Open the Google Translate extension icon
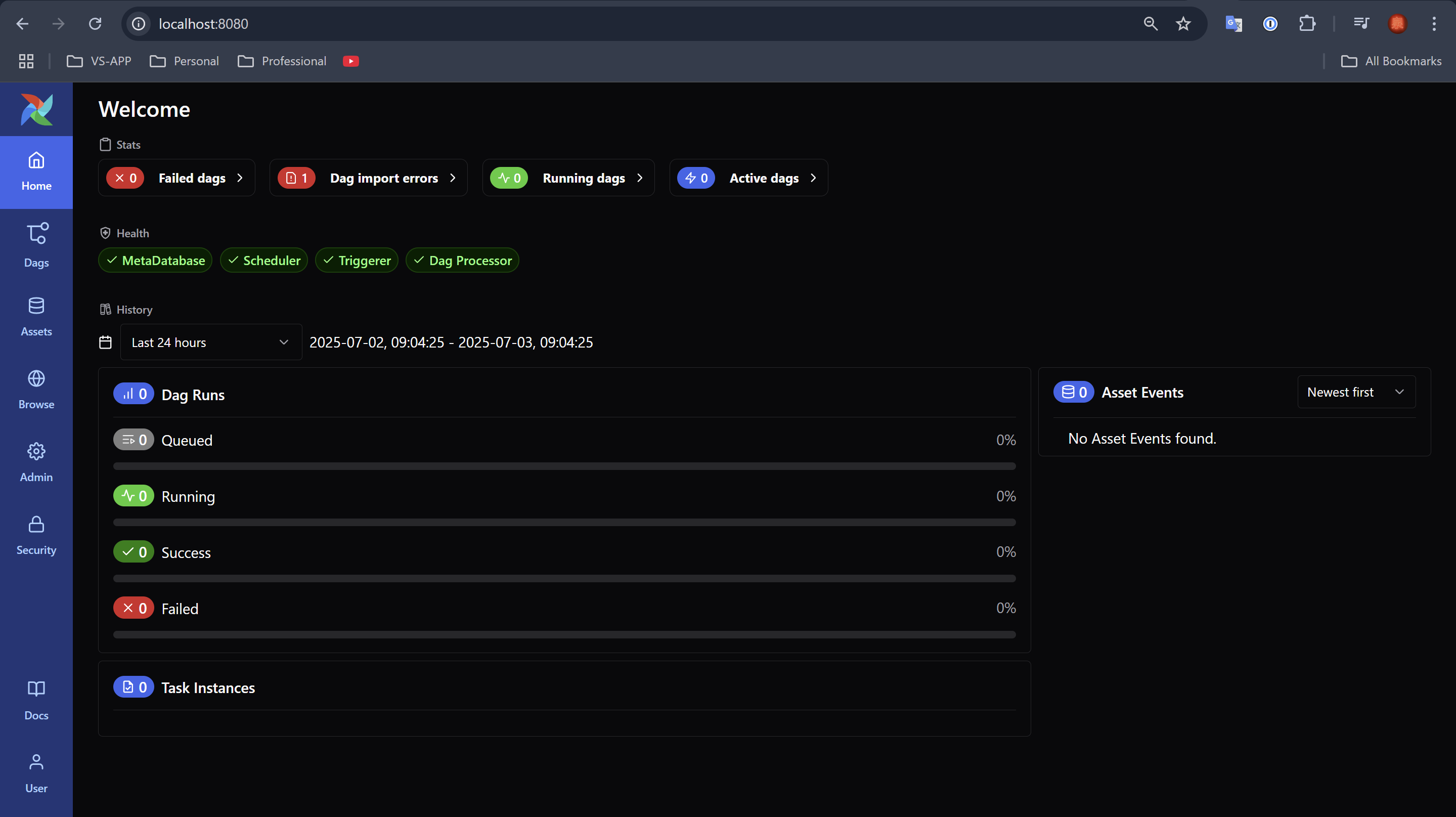This screenshot has height=817, width=1456. point(1233,24)
